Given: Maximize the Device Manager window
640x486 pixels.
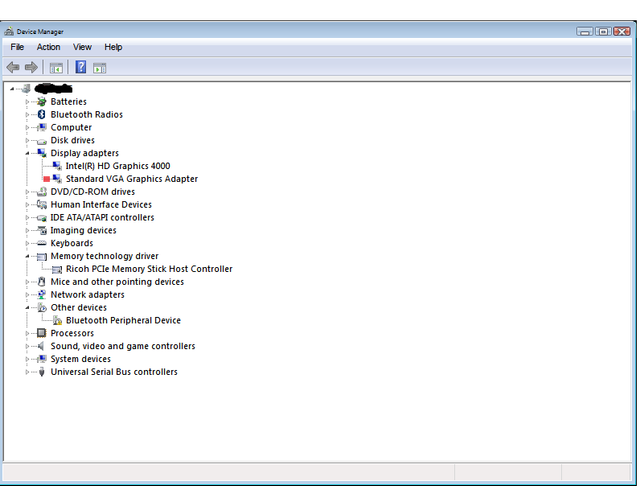Looking at the screenshot, I should click(x=603, y=31).
